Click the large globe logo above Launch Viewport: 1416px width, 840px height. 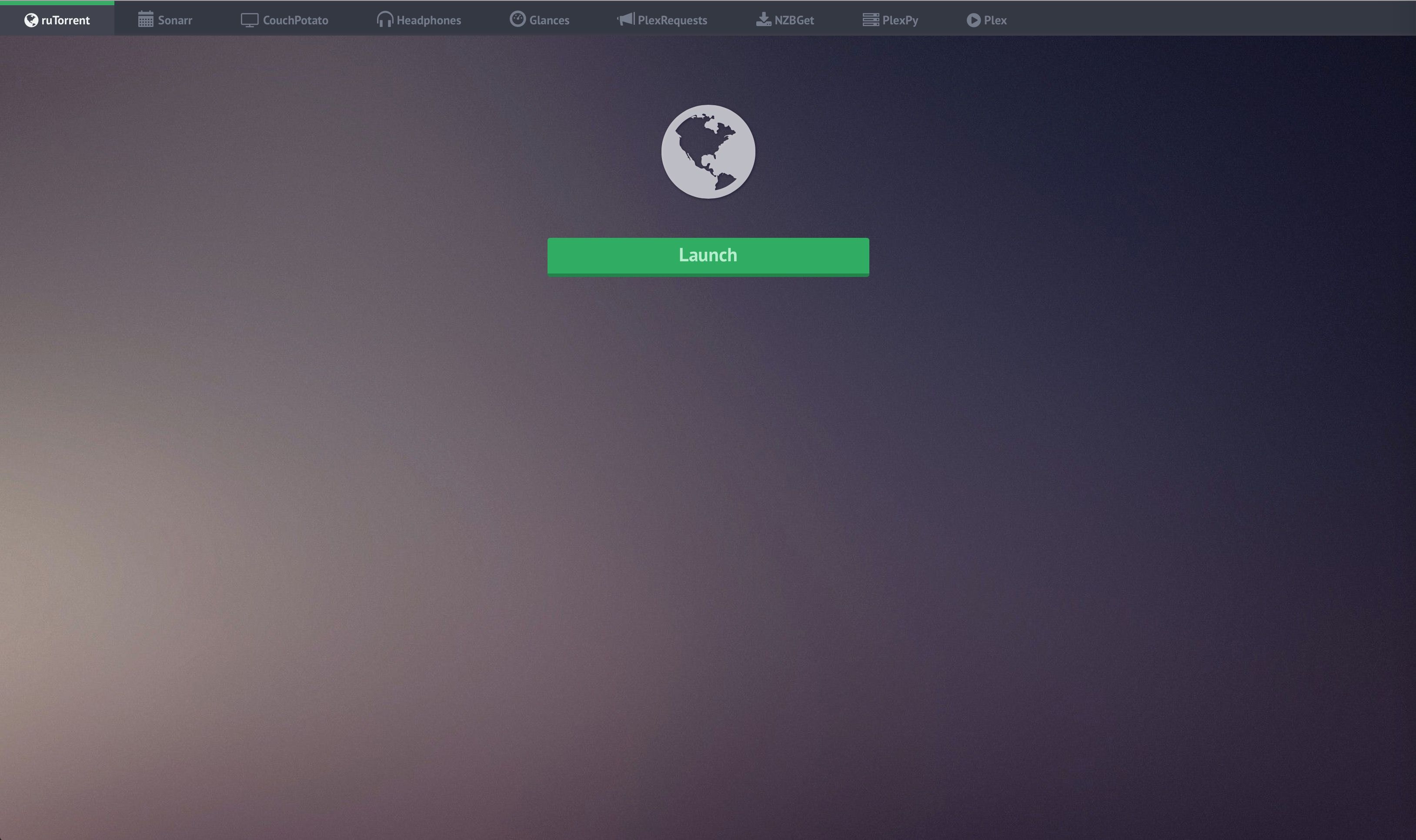point(708,152)
